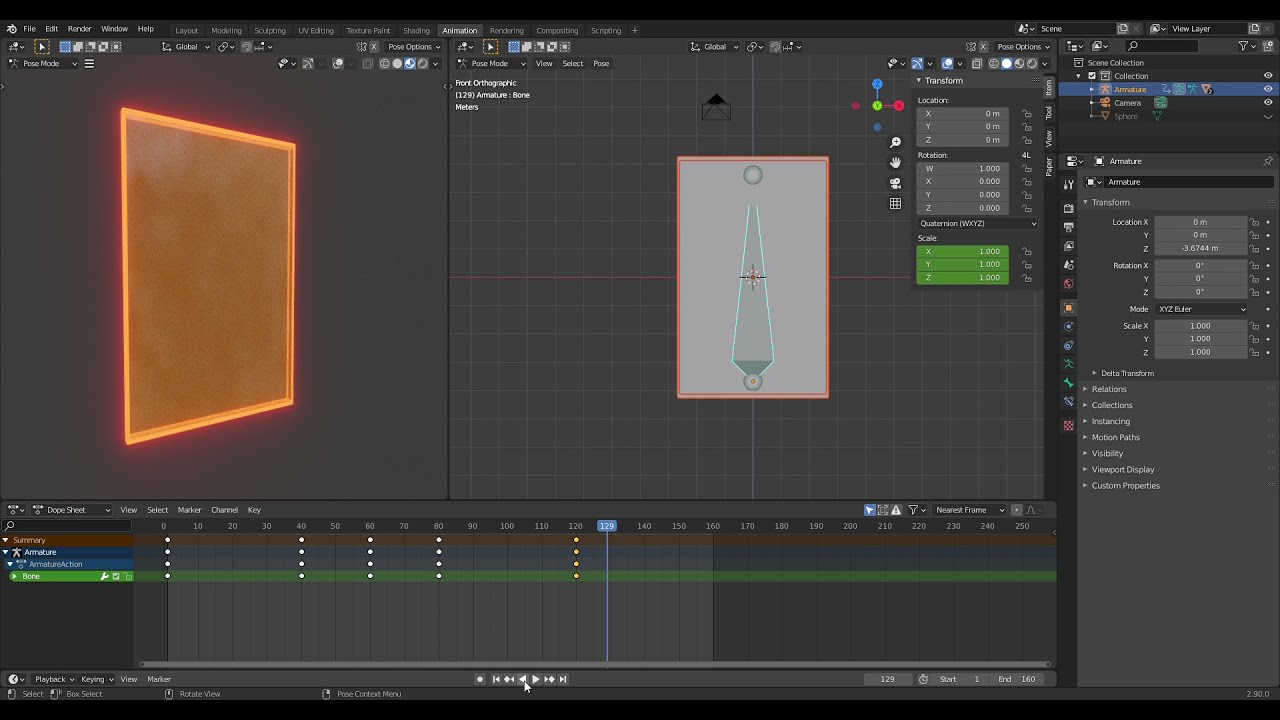Screen dimensions: 1280x720
Task: Switch to the Scripting workspace tab
Action: tap(606, 30)
